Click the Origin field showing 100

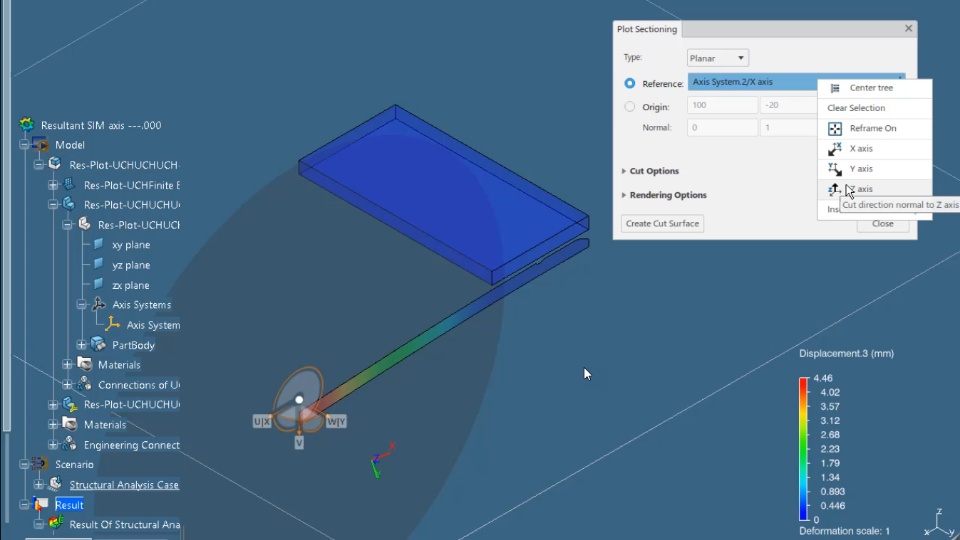722,105
